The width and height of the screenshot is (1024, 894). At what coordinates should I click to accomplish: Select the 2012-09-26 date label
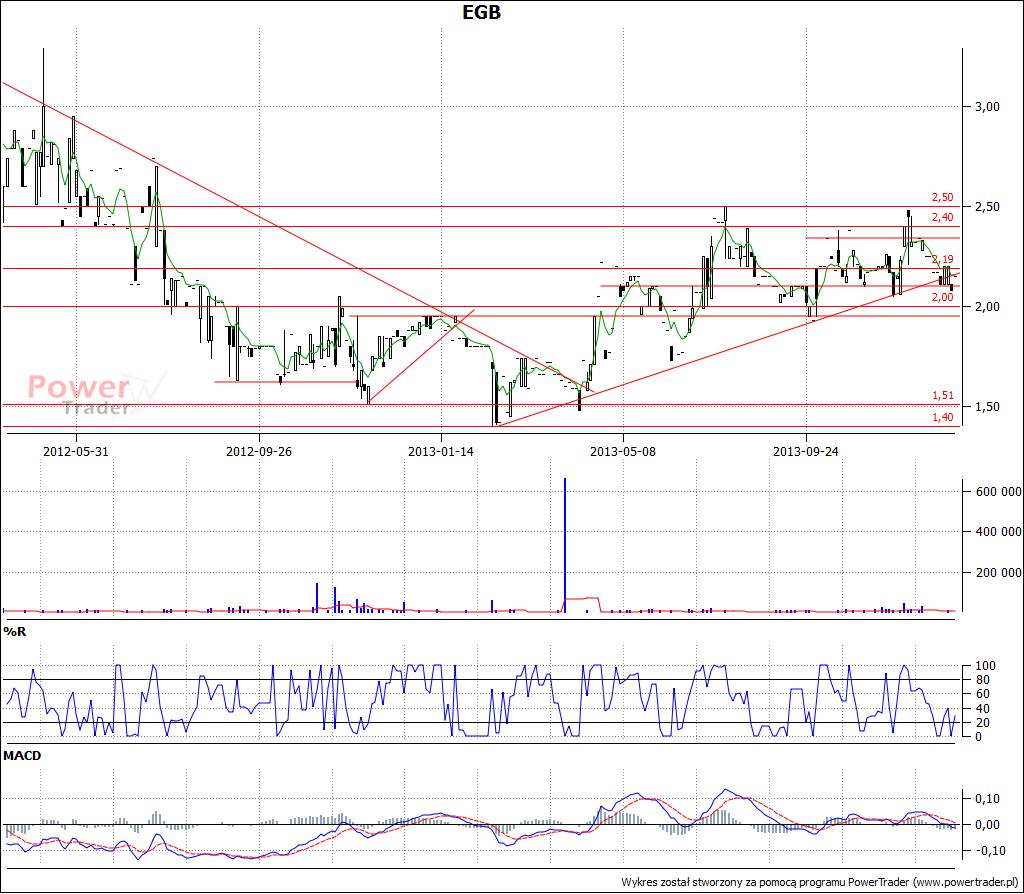258,451
